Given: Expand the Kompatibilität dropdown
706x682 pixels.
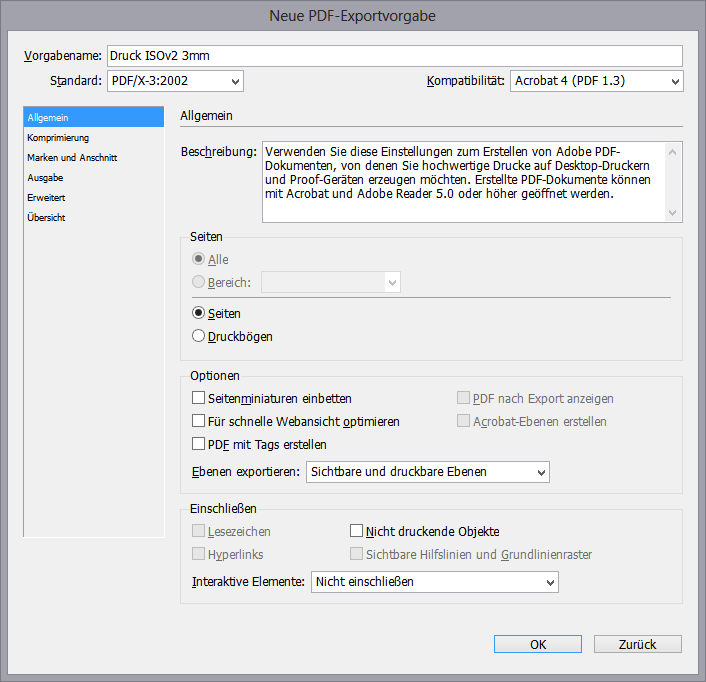Looking at the screenshot, I should coord(596,81).
